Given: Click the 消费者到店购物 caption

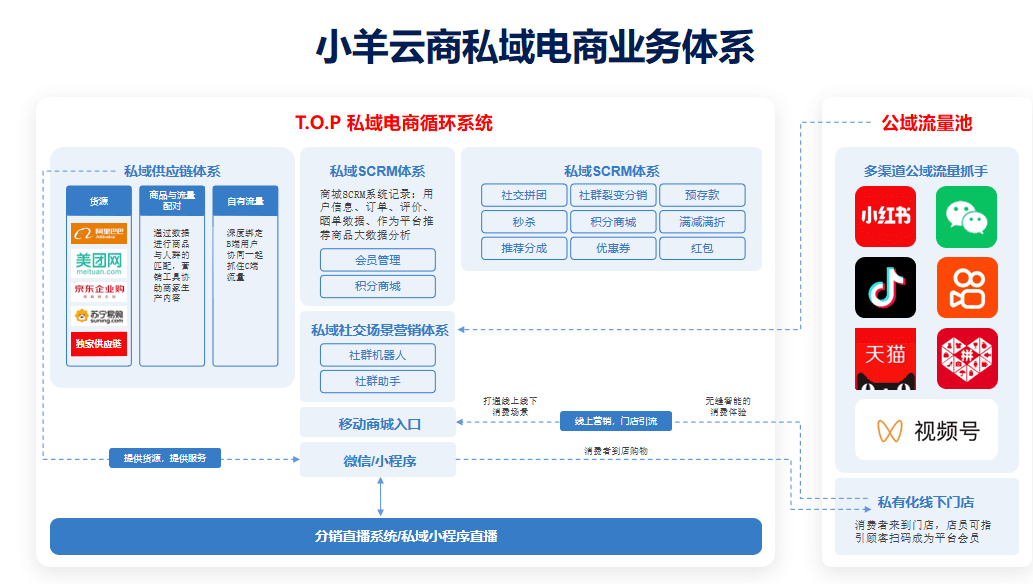Looking at the screenshot, I should pyautogui.click(x=616, y=451).
